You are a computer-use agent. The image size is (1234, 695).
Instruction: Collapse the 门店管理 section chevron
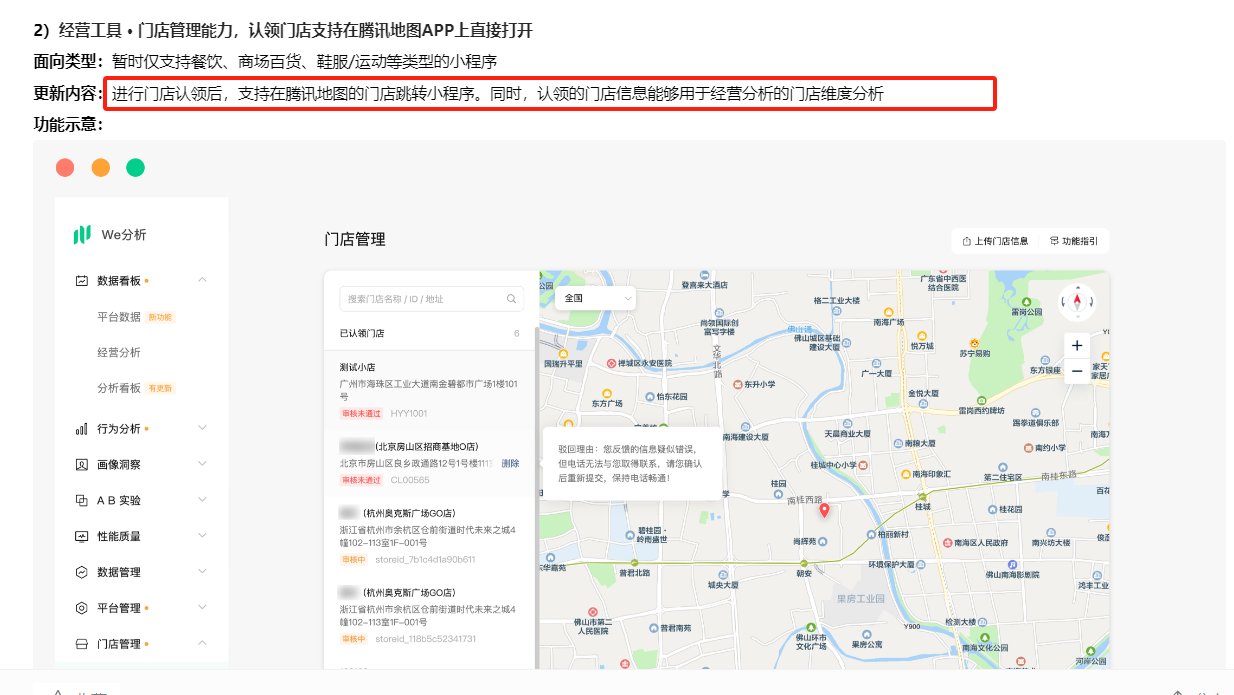tap(203, 644)
